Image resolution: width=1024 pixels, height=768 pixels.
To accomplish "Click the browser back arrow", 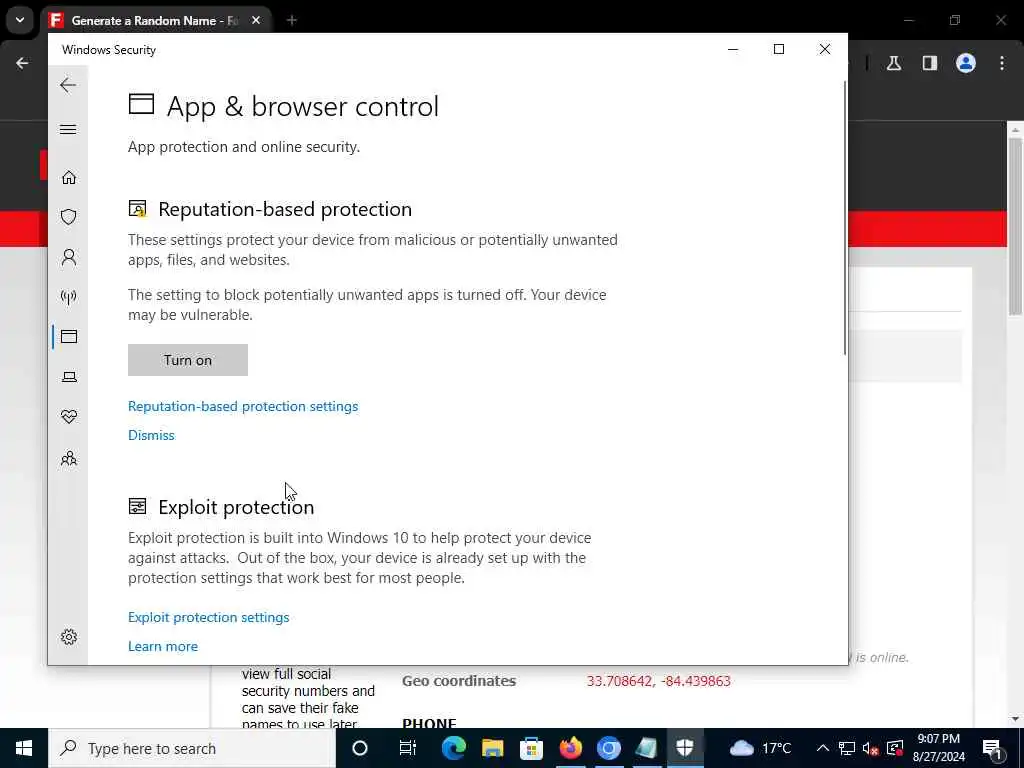I will (22, 63).
